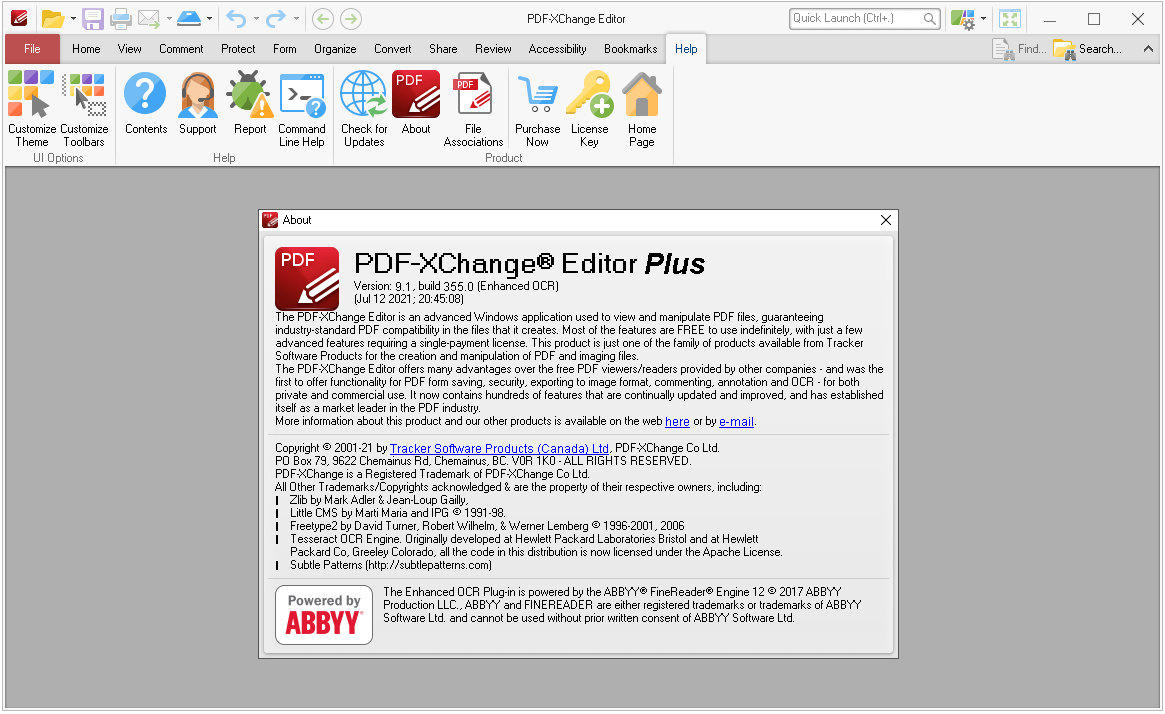Image resolution: width=1165 pixels, height=714 pixels.
Task: Click the Save floppy disk icon
Action: pyautogui.click(x=93, y=19)
